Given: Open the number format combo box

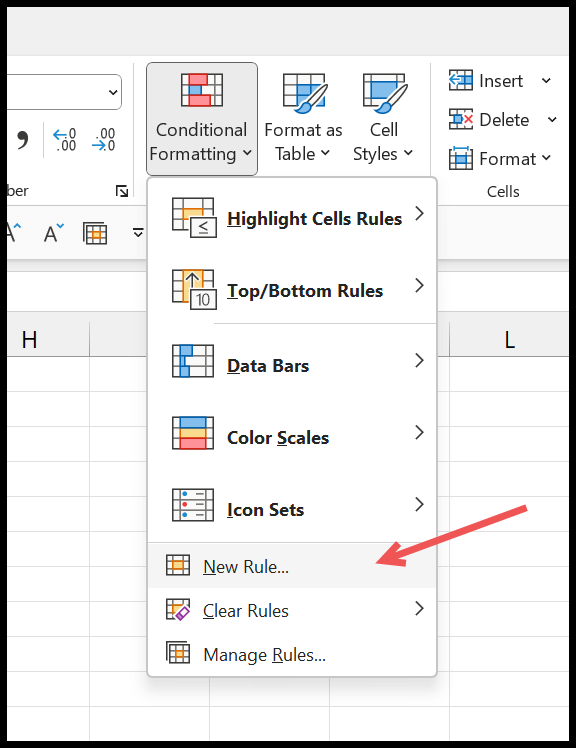Looking at the screenshot, I should [64, 92].
